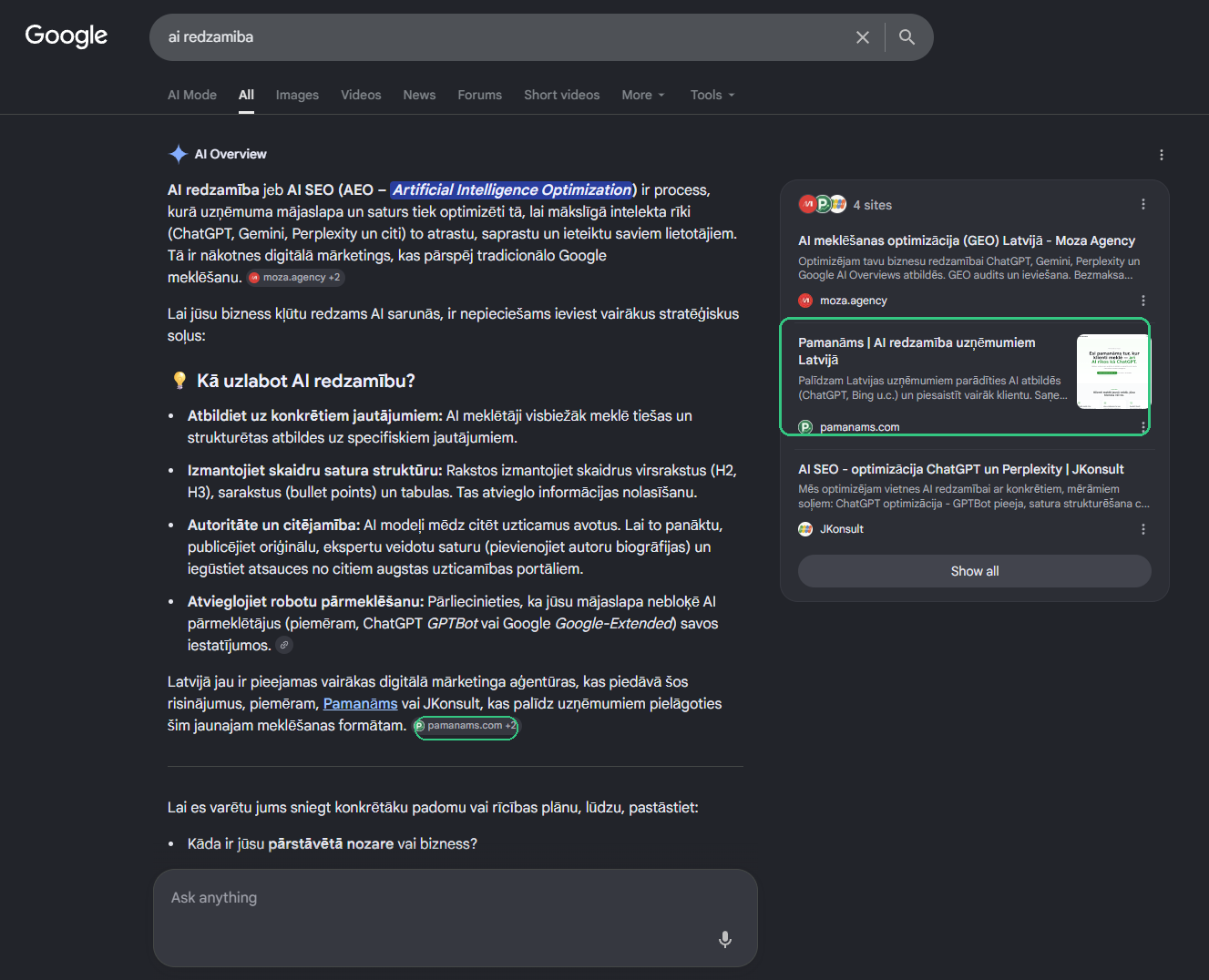Click the Google logo
The width and height of the screenshot is (1209, 980).
66,36
